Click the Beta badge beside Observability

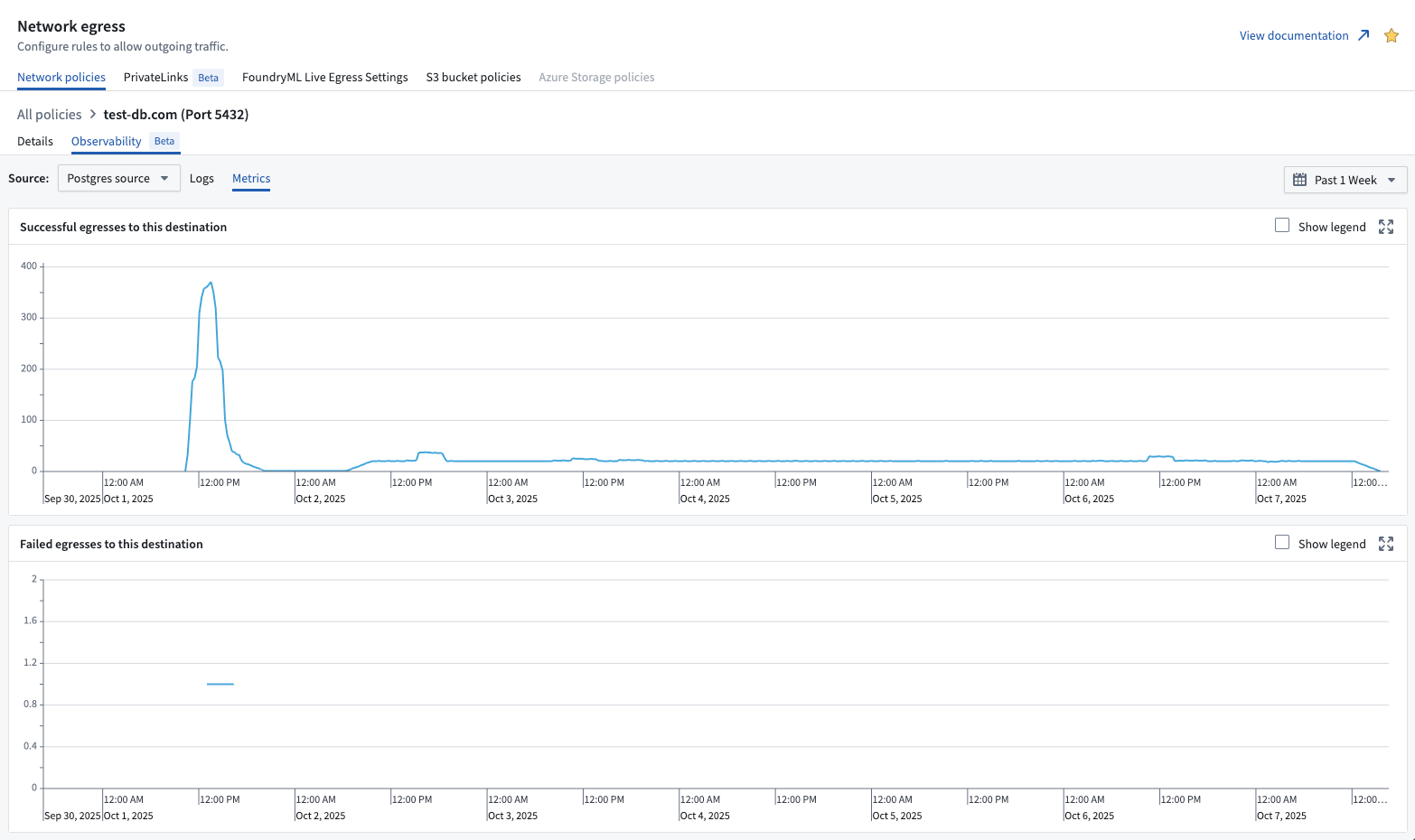[x=164, y=142]
